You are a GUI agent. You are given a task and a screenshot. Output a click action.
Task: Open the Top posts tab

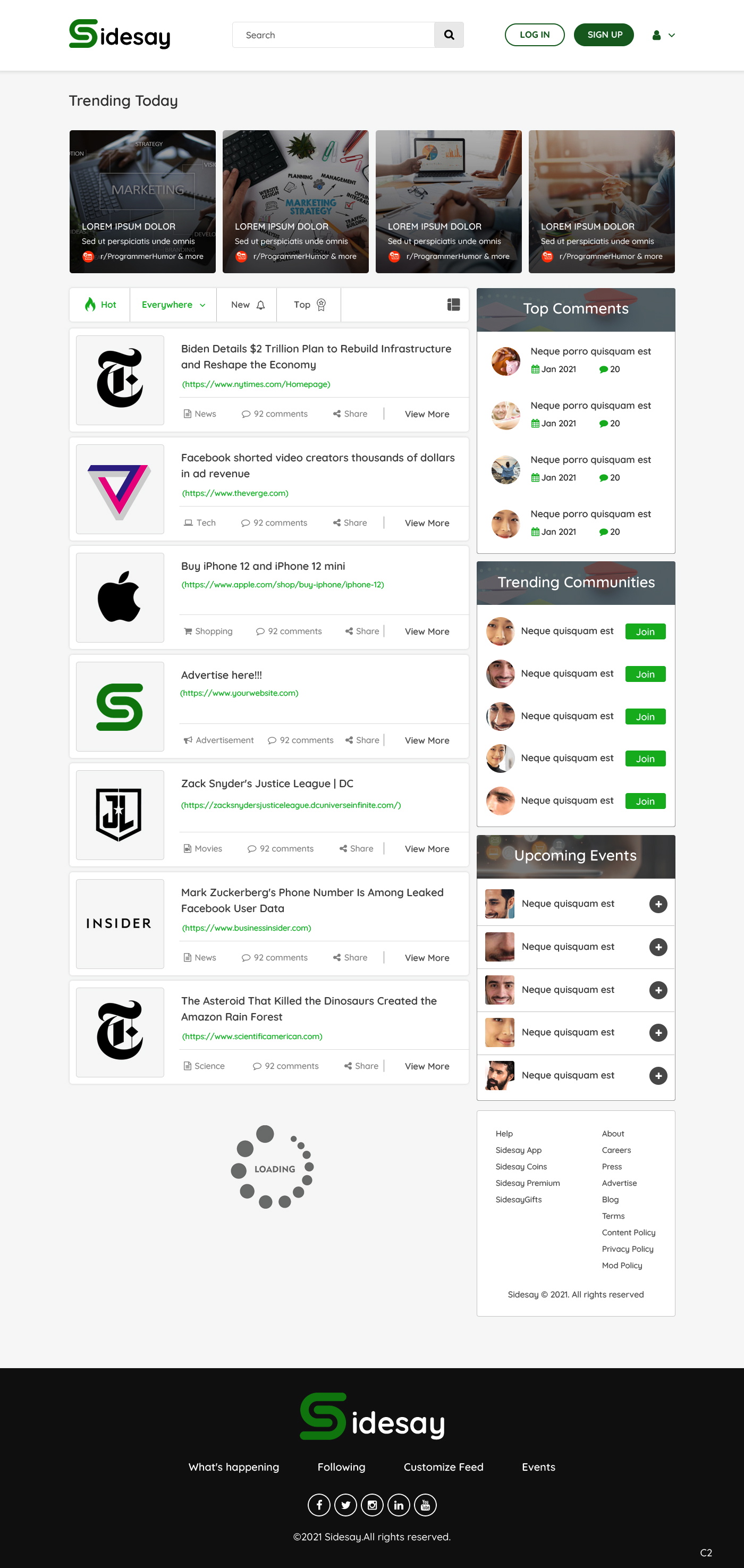click(x=309, y=305)
